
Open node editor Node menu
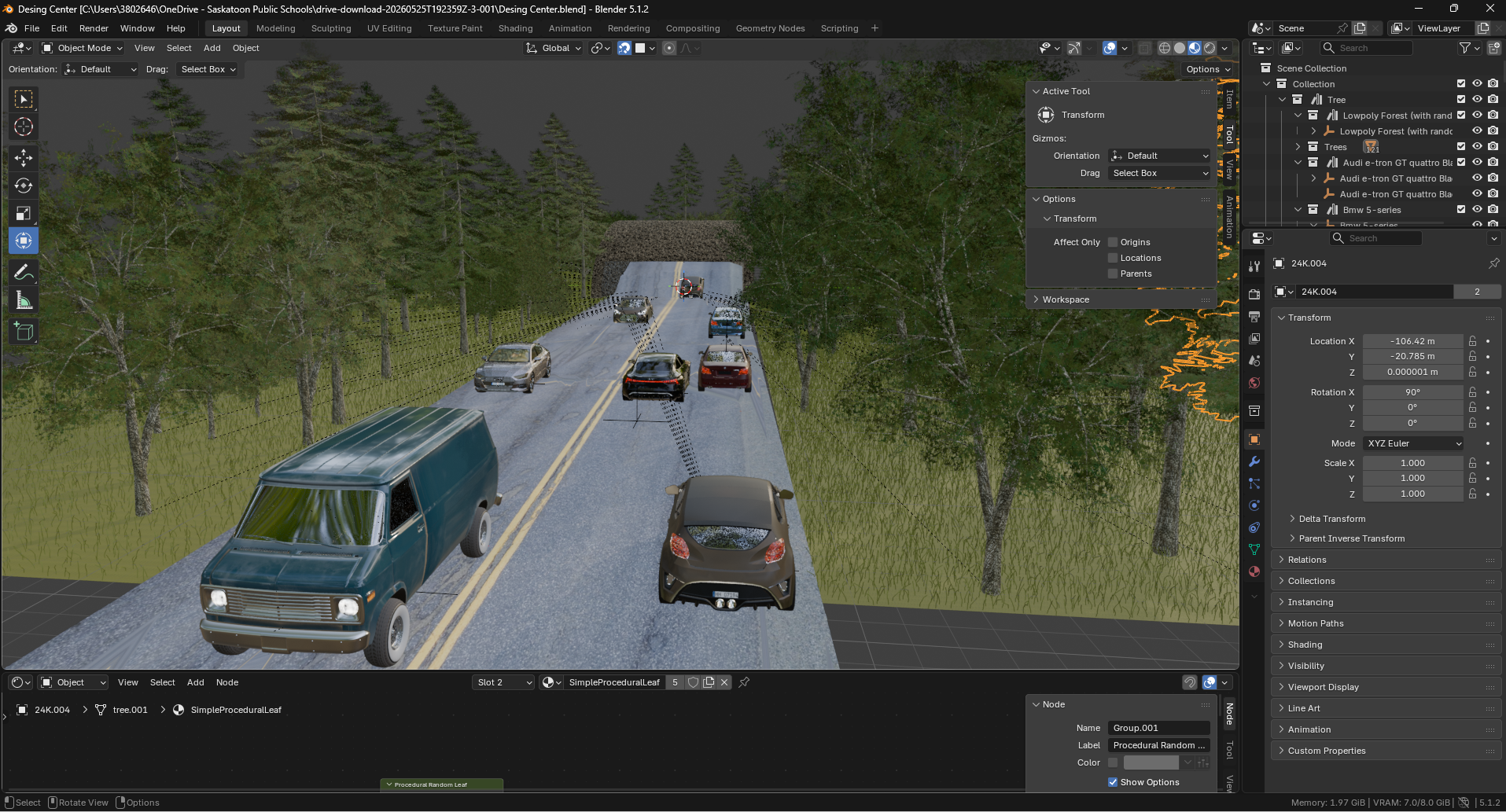point(226,682)
